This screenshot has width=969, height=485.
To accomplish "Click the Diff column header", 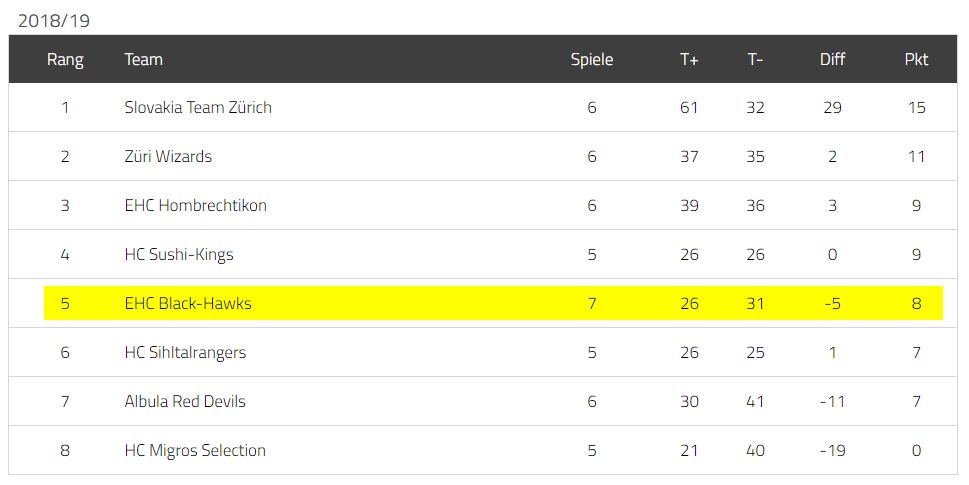I will pos(832,59).
